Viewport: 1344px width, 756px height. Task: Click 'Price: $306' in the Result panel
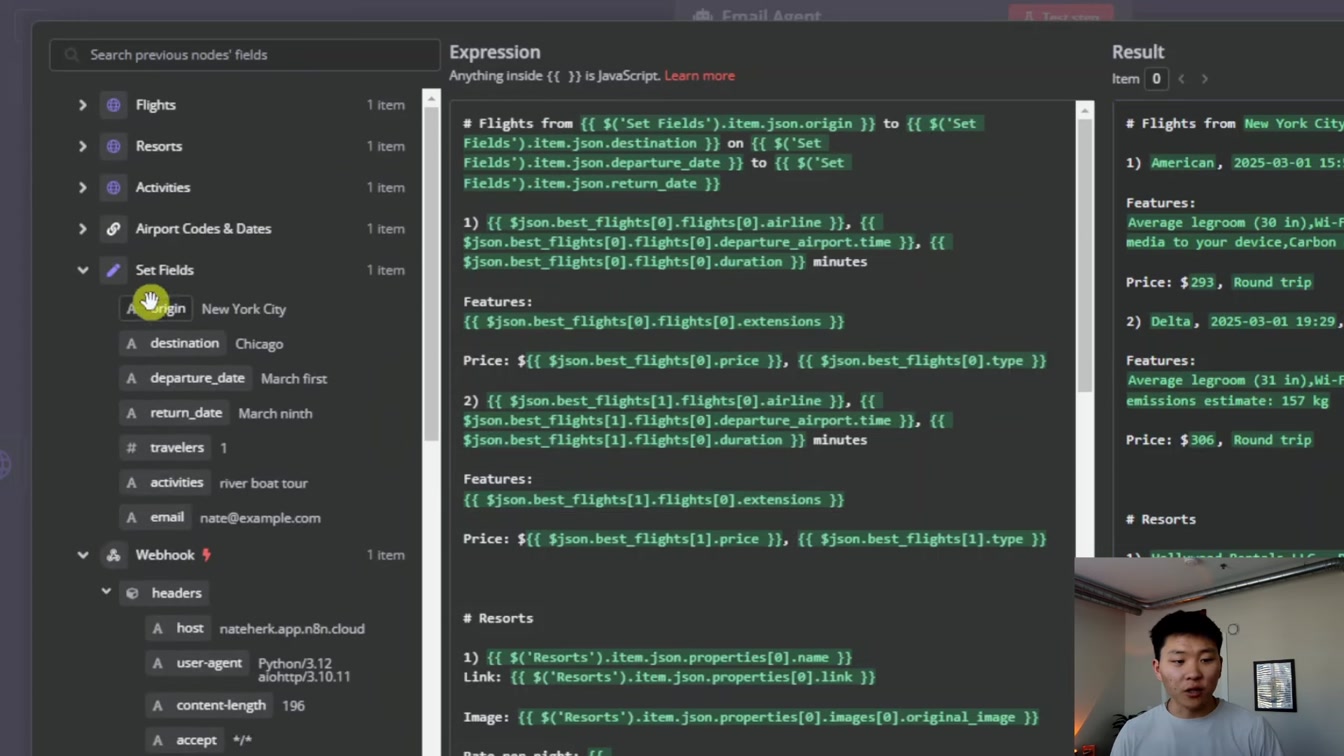[x=1170, y=440]
